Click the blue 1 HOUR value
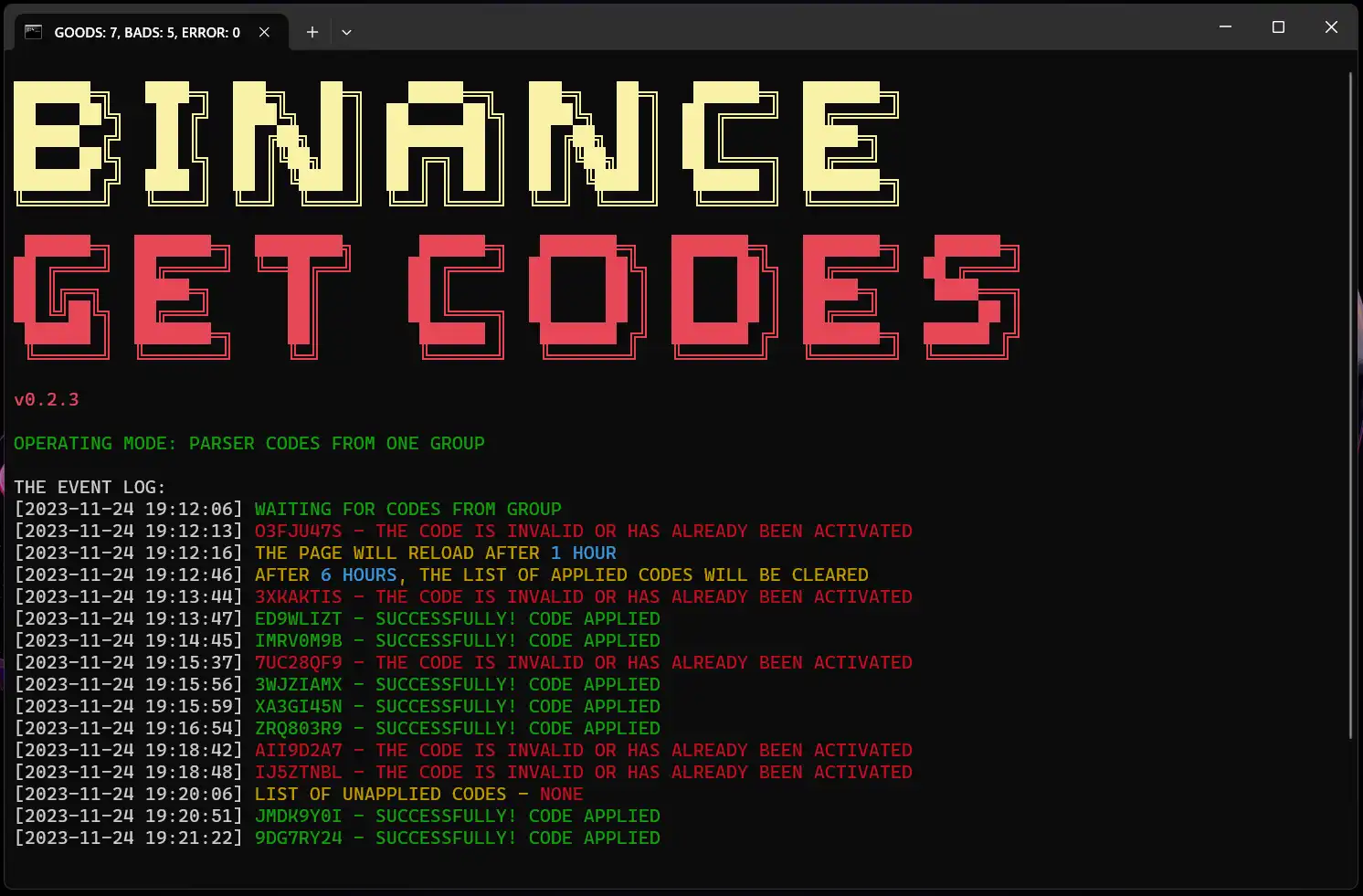Screen dimensions: 1363x896 [584, 553]
